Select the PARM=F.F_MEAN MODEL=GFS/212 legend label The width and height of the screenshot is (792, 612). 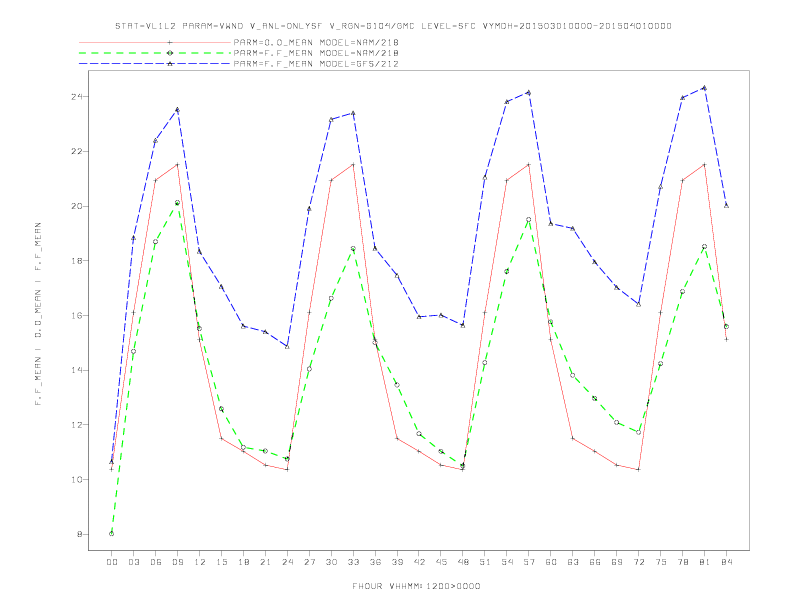point(316,64)
